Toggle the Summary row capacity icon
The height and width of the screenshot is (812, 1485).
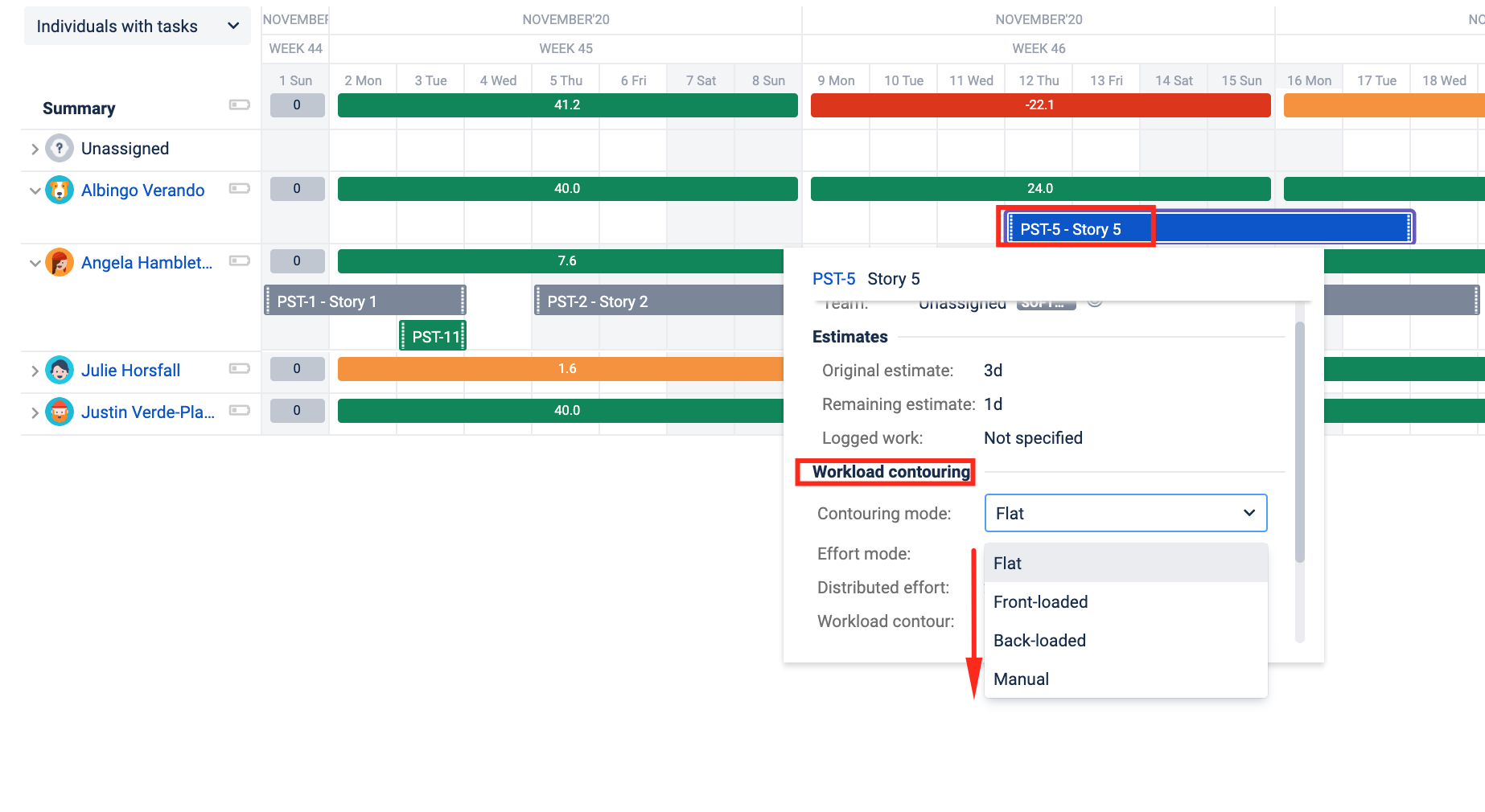click(x=240, y=105)
